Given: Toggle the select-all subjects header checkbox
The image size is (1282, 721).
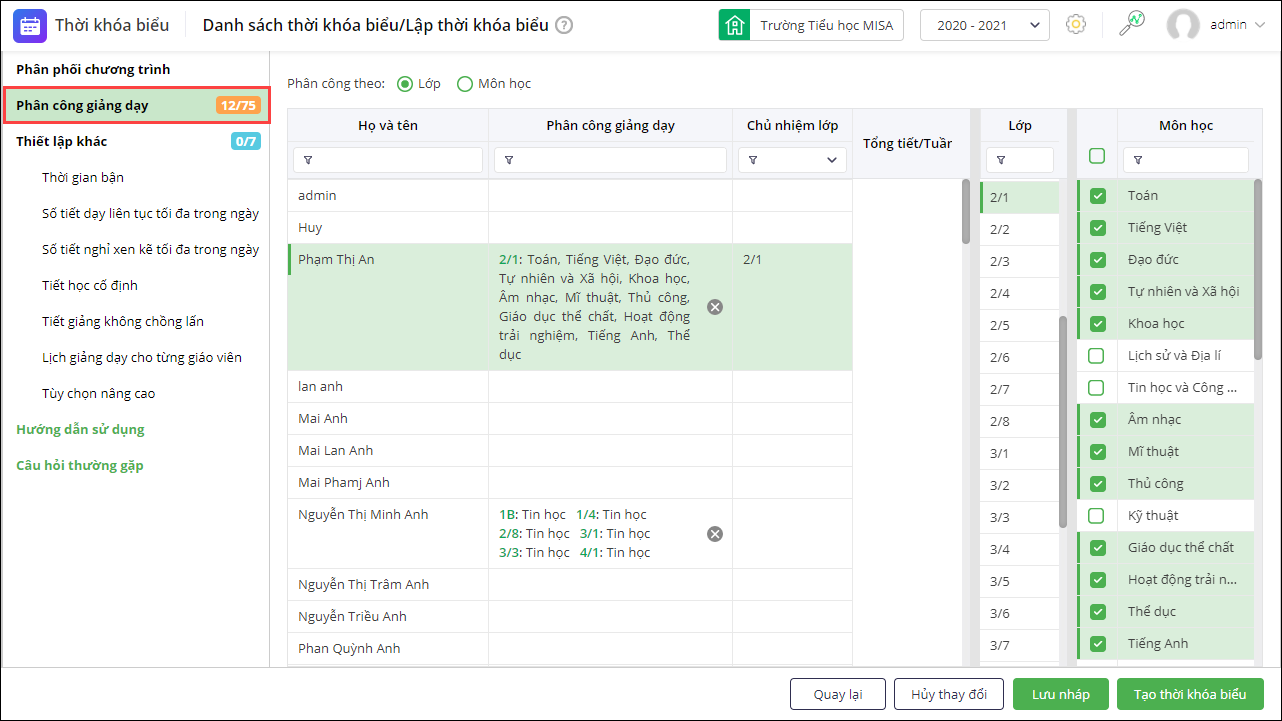Looking at the screenshot, I should (x=1097, y=156).
